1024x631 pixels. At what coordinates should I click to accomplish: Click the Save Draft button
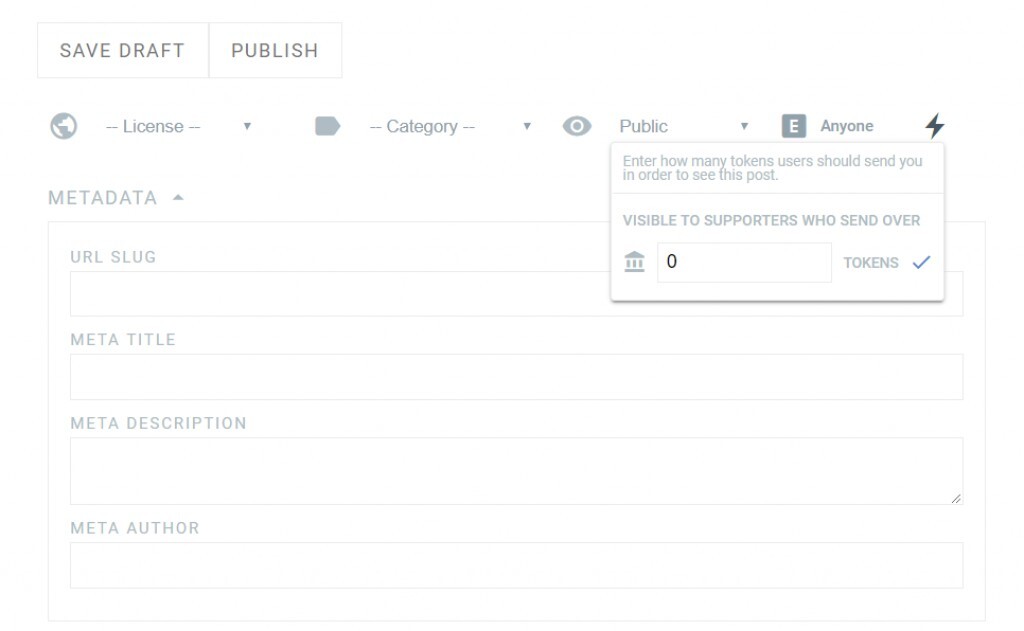122,50
